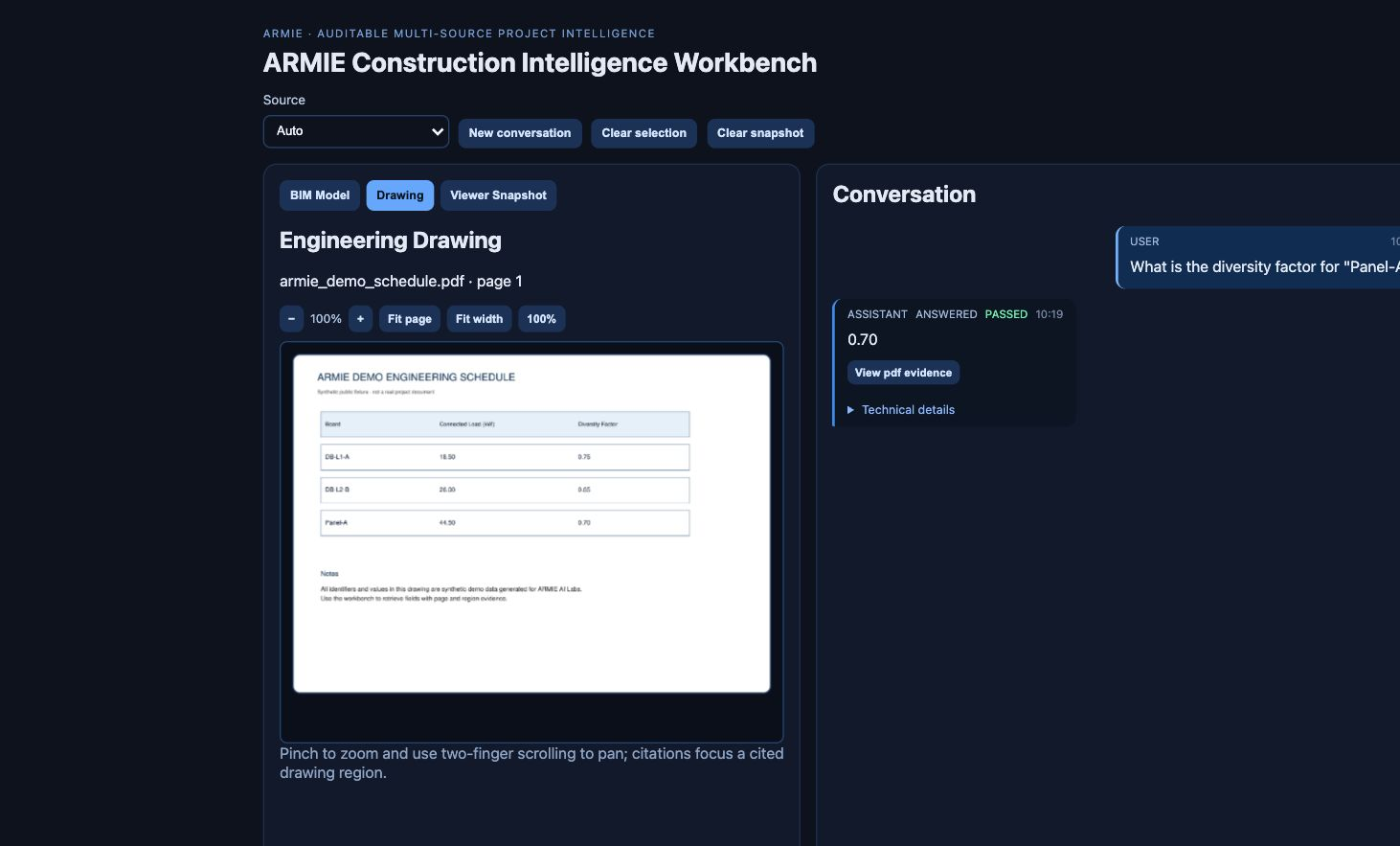
Task: Select the Drawing tab
Action: click(400, 195)
